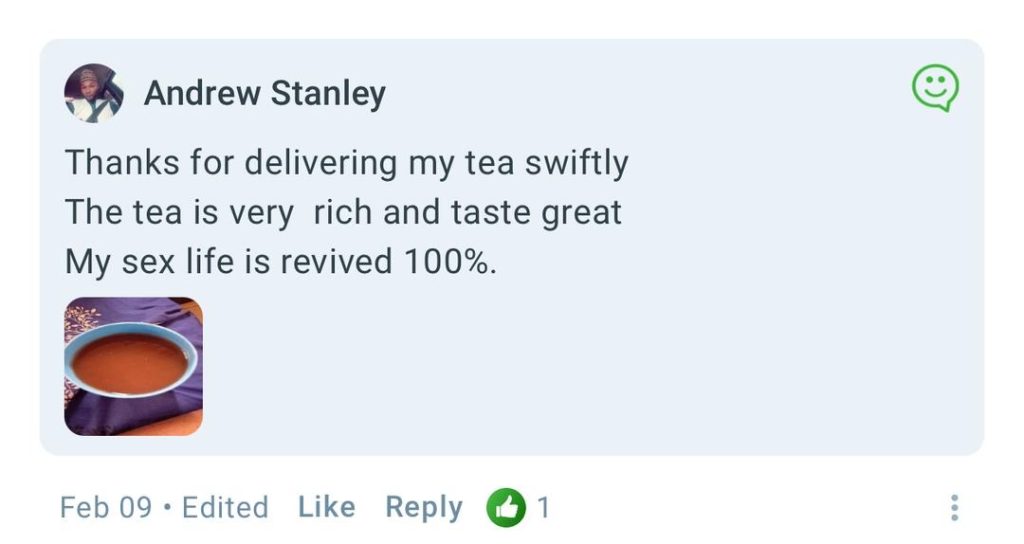Reply to Andrew Stanley's comment
Screen dimensions: 1024x544
424,507
